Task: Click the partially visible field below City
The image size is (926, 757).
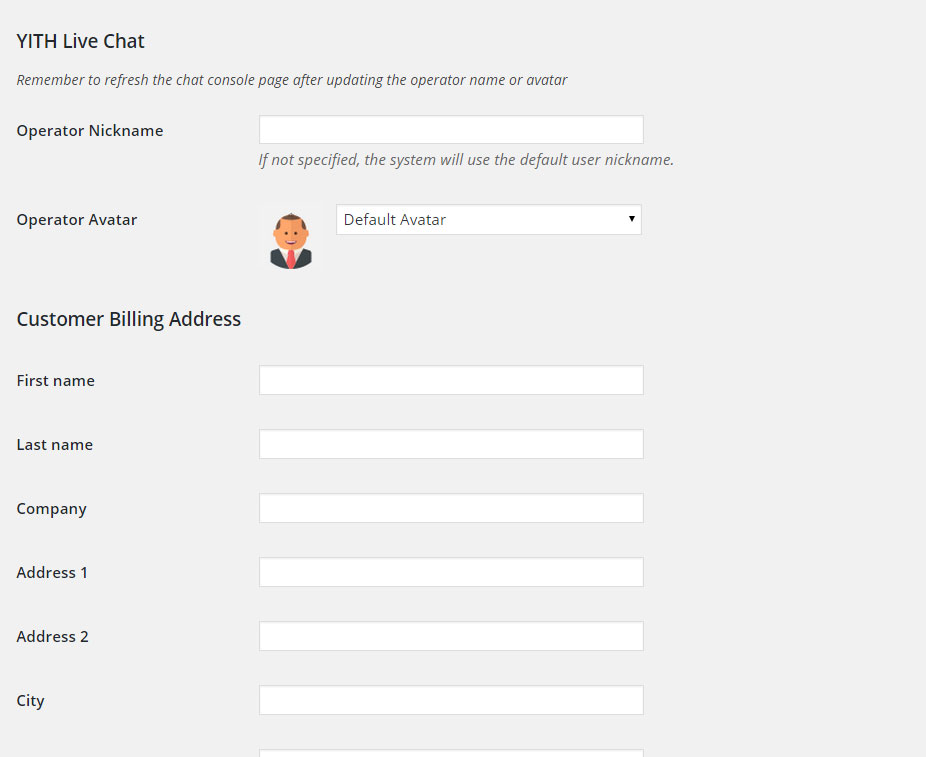Action: click(x=451, y=753)
